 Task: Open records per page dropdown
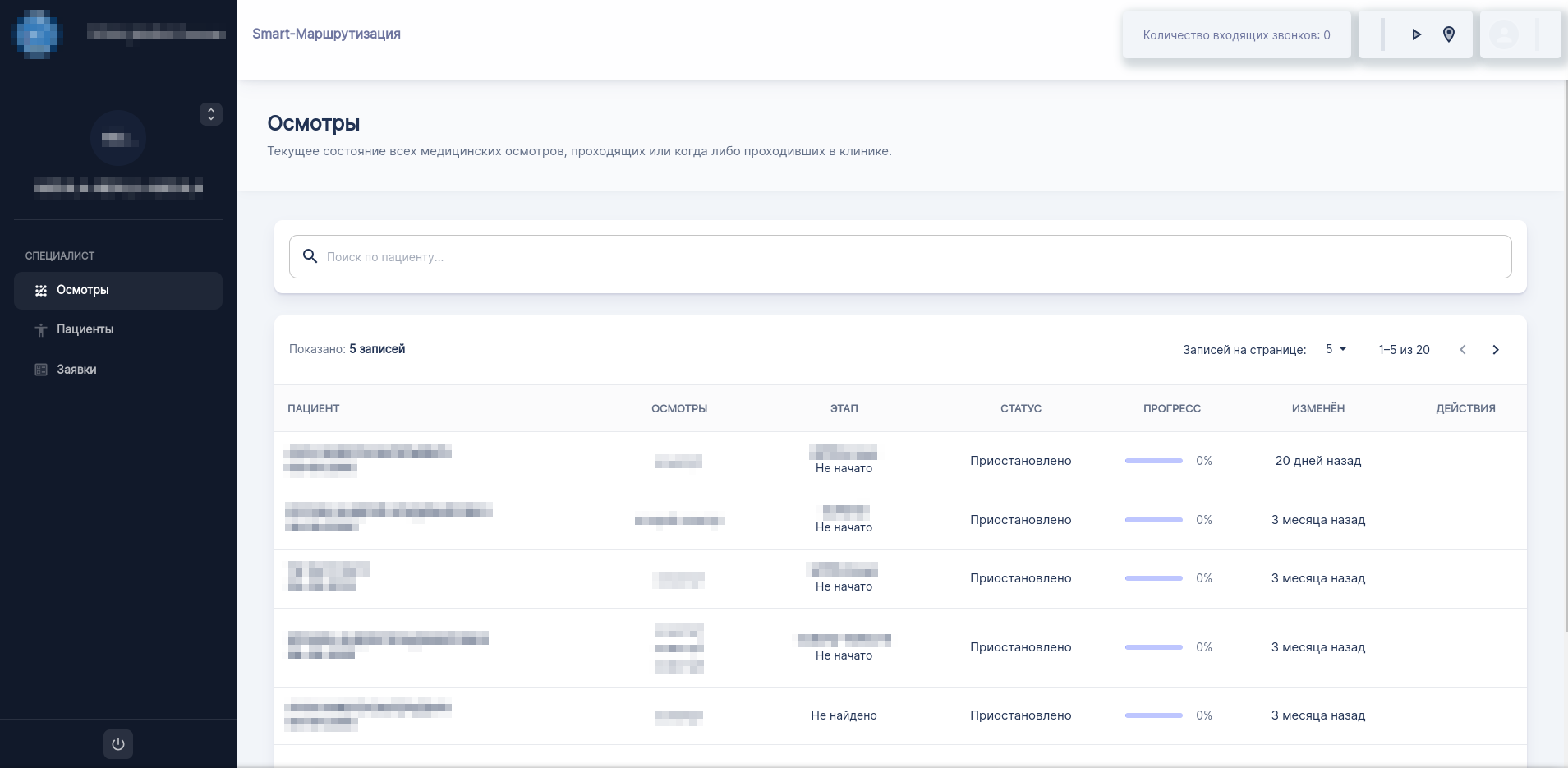click(x=1336, y=349)
